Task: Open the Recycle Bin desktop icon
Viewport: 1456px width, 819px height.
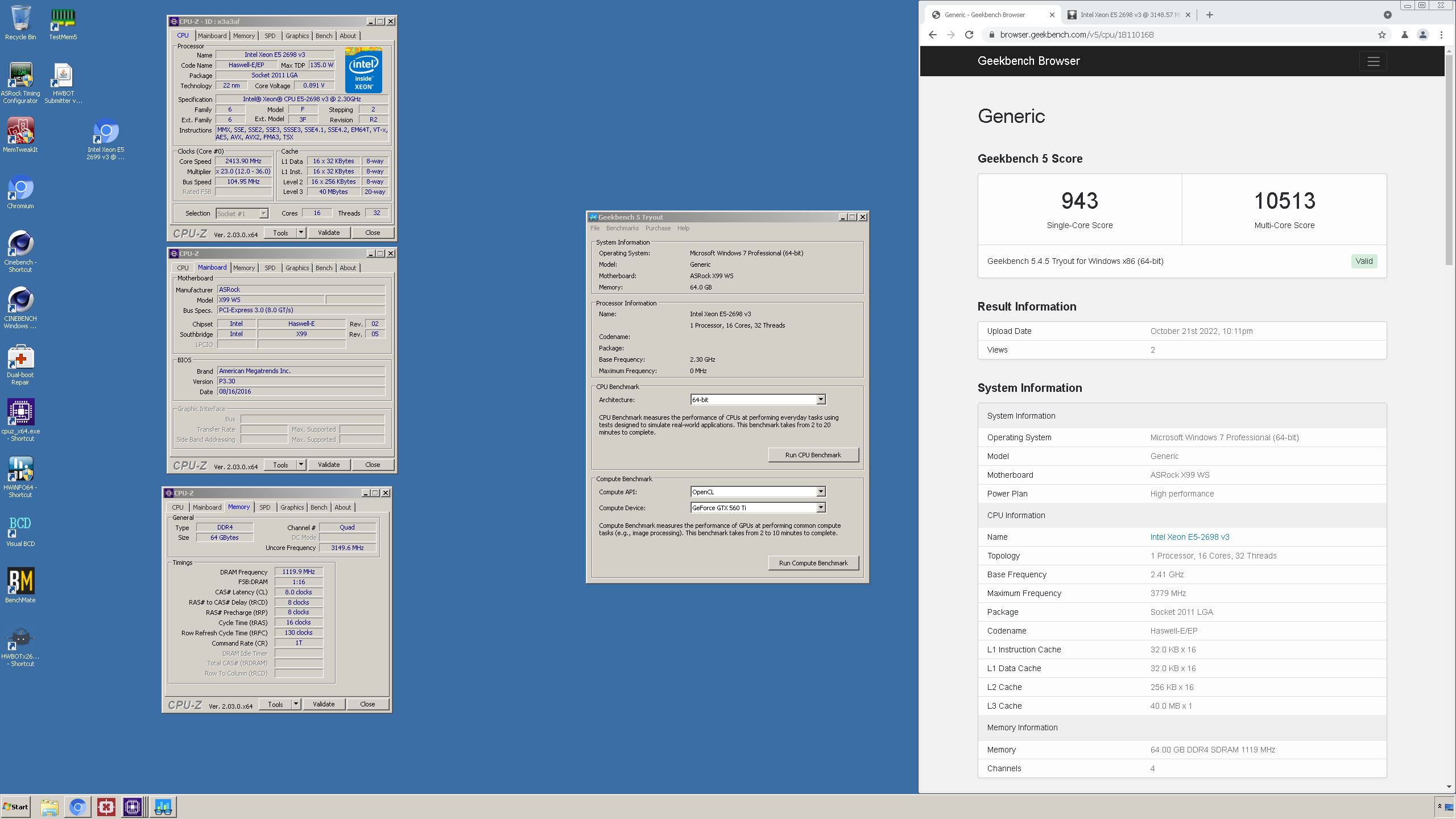Action: pos(20,23)
